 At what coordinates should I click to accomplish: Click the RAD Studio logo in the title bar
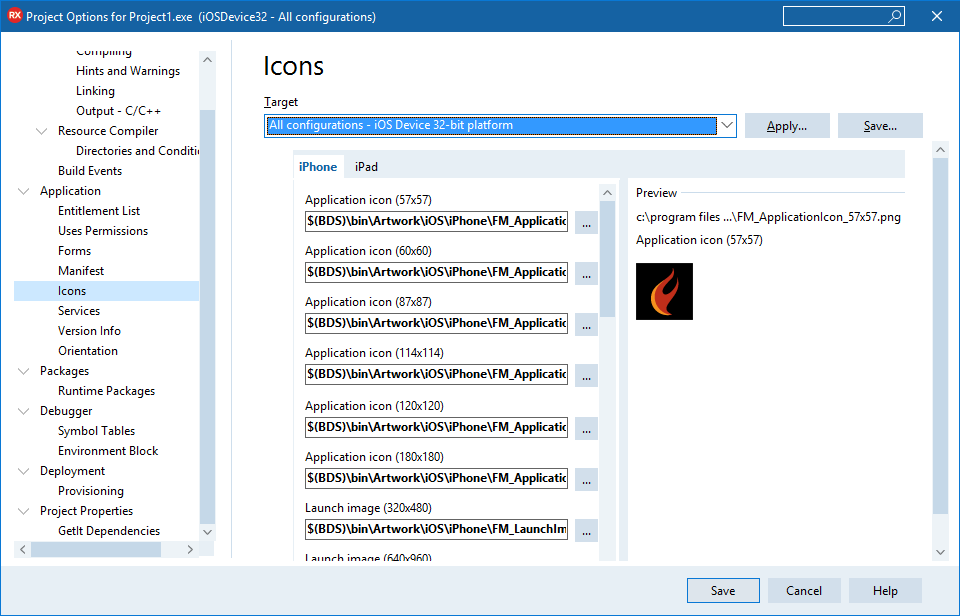click(13, 15)
